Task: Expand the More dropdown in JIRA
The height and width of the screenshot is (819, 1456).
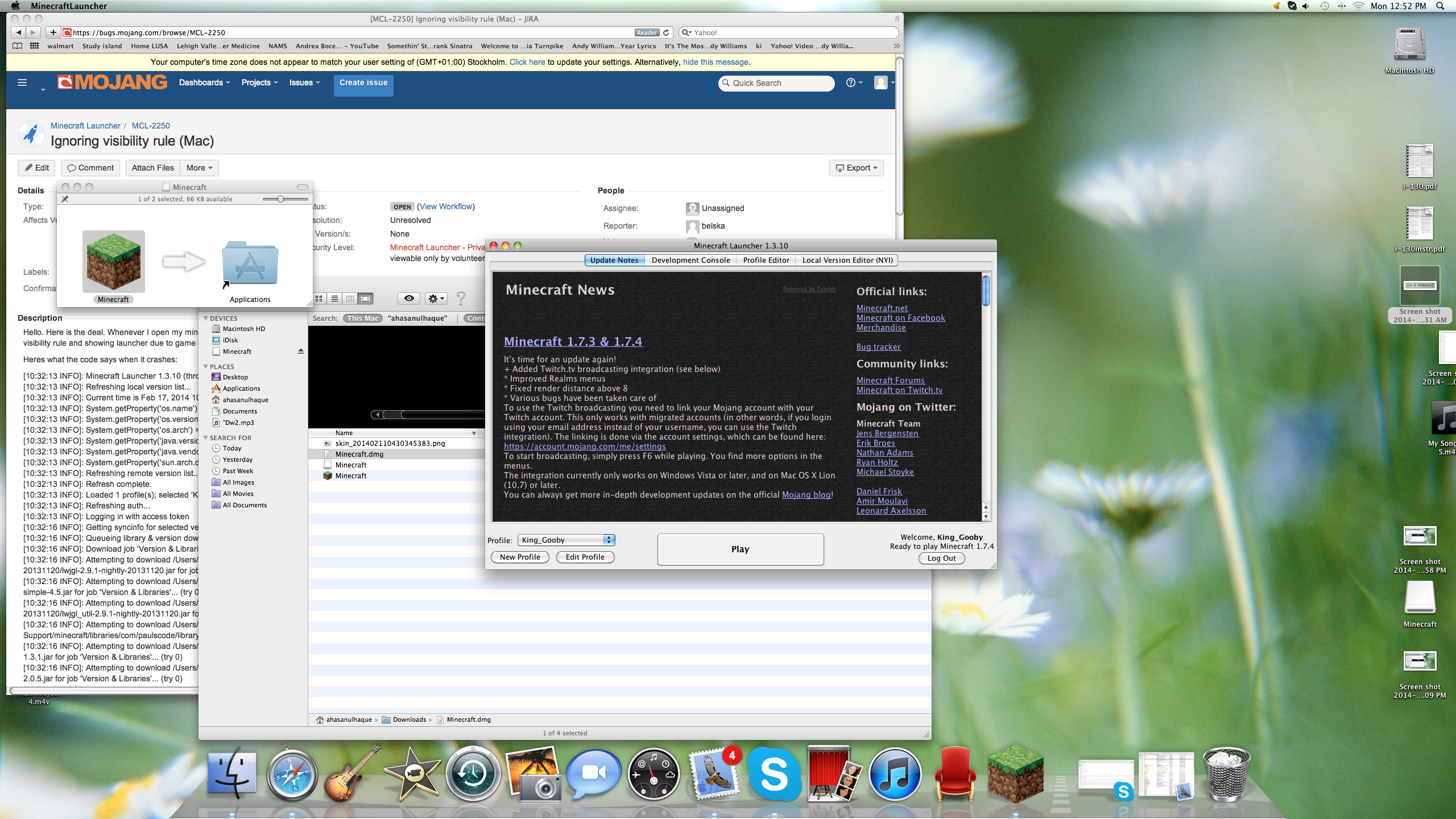Action: tap(199, 168)
